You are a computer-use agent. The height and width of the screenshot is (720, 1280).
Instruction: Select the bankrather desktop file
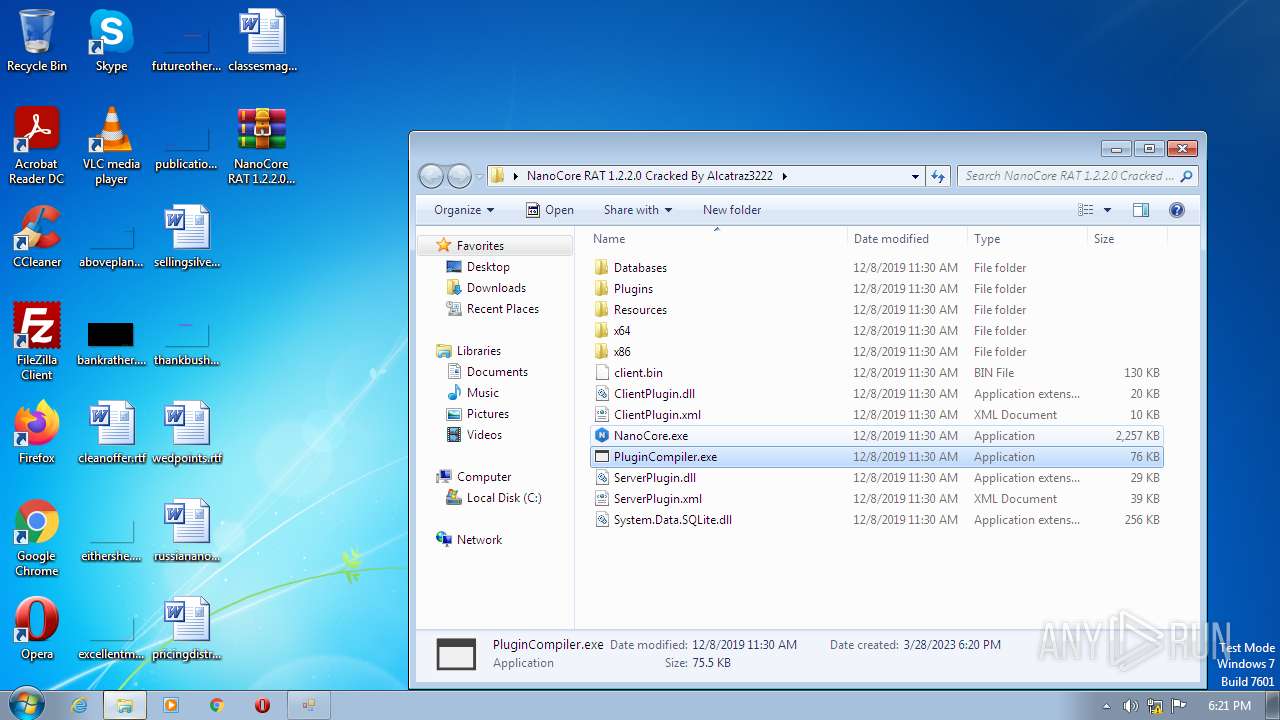click(x=111, y=342)
